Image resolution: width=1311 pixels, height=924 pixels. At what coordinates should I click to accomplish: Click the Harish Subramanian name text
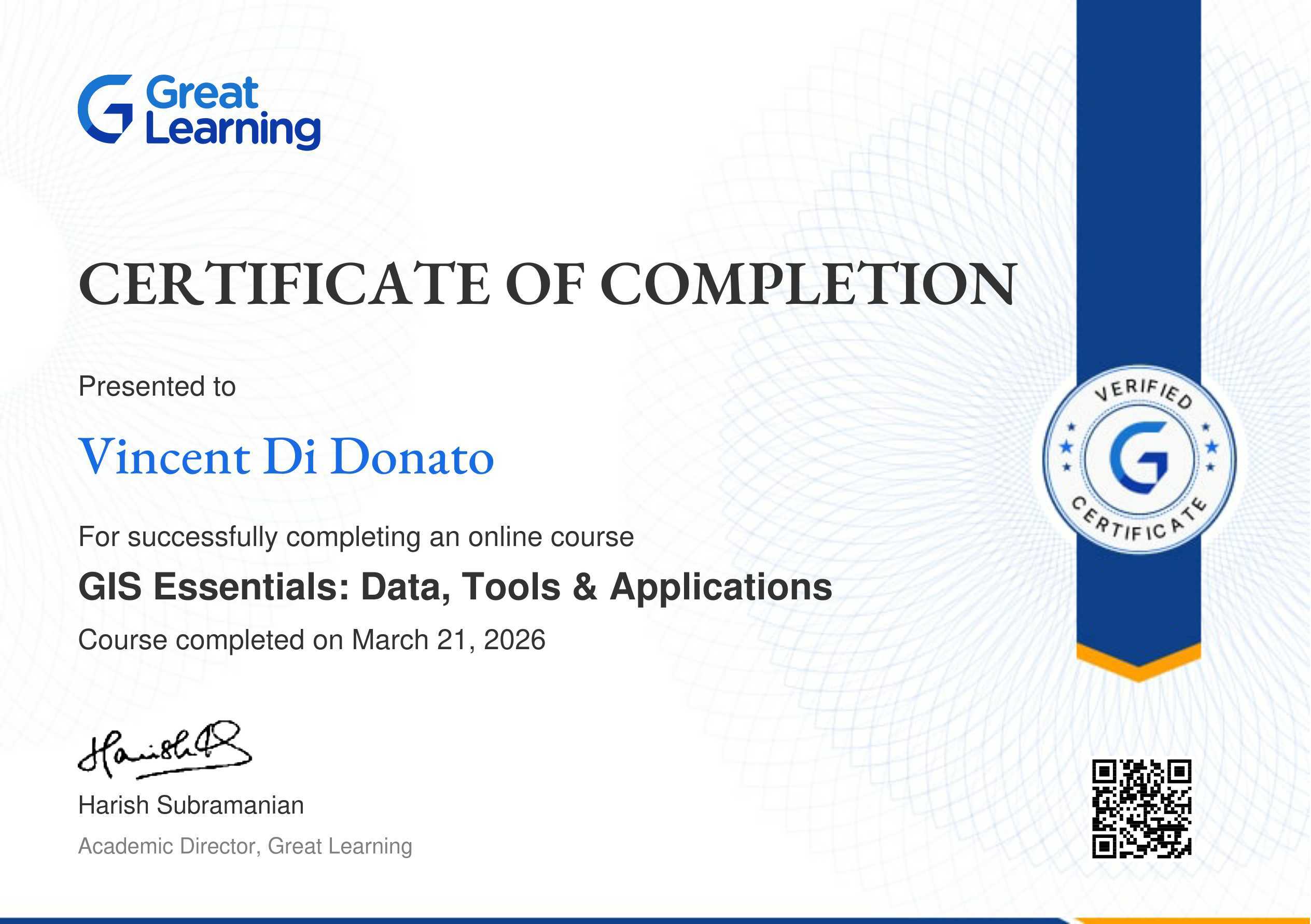pyautogui.click(x=191, y=805)
